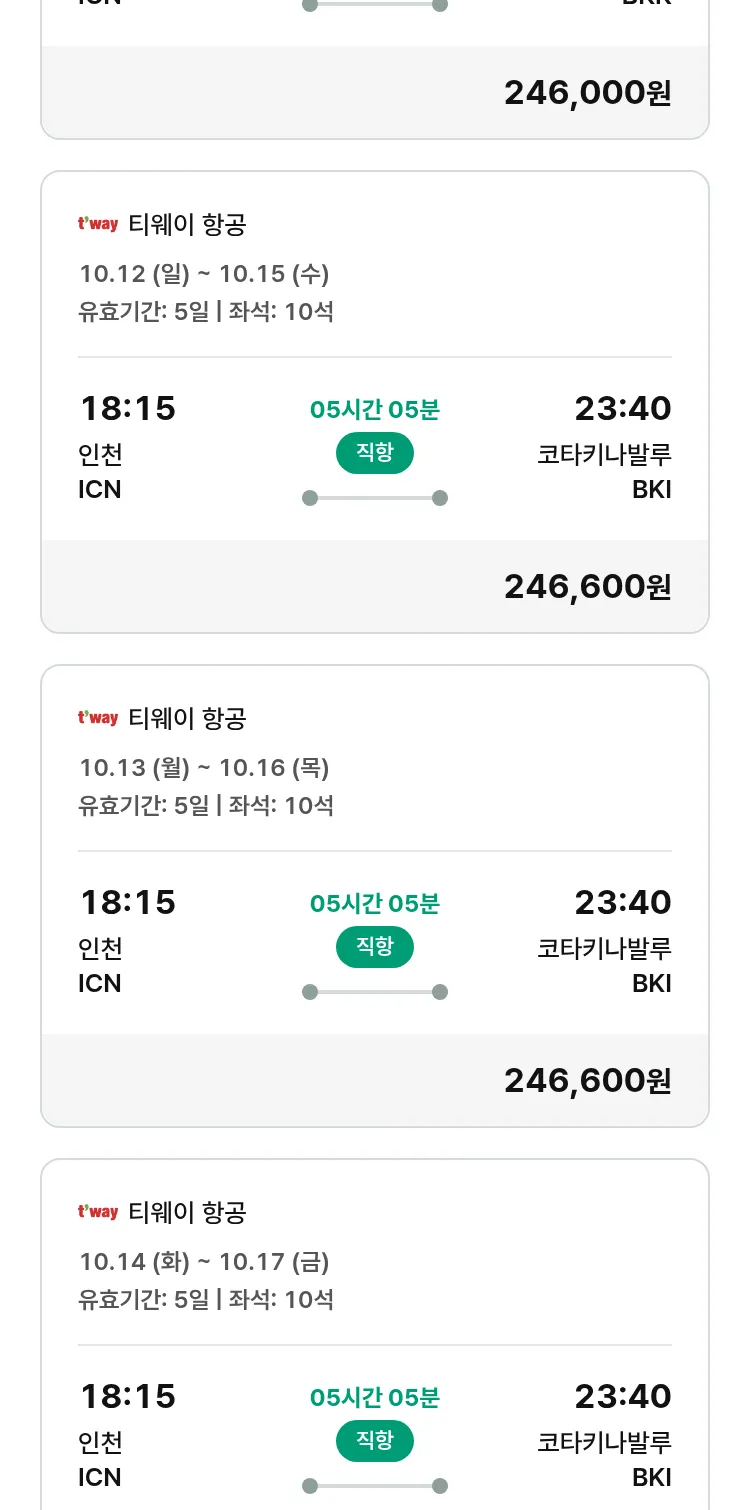Viewport: 750px width, 1510px height.
Task: Select the 246,600원 price for the 10.13 flight
Action: pyautogui.click(x=587, y=1081)
